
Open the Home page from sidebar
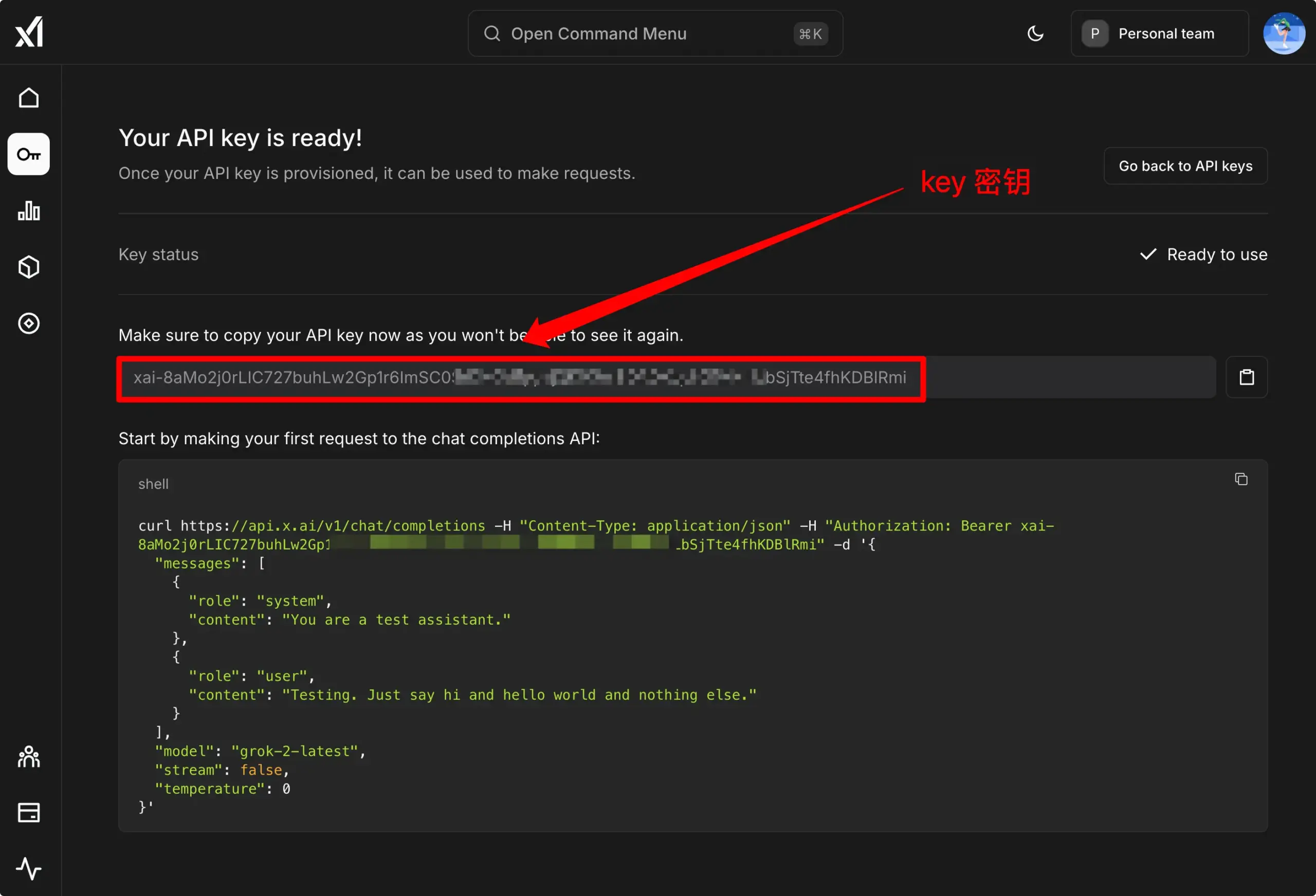click(29, 98)
